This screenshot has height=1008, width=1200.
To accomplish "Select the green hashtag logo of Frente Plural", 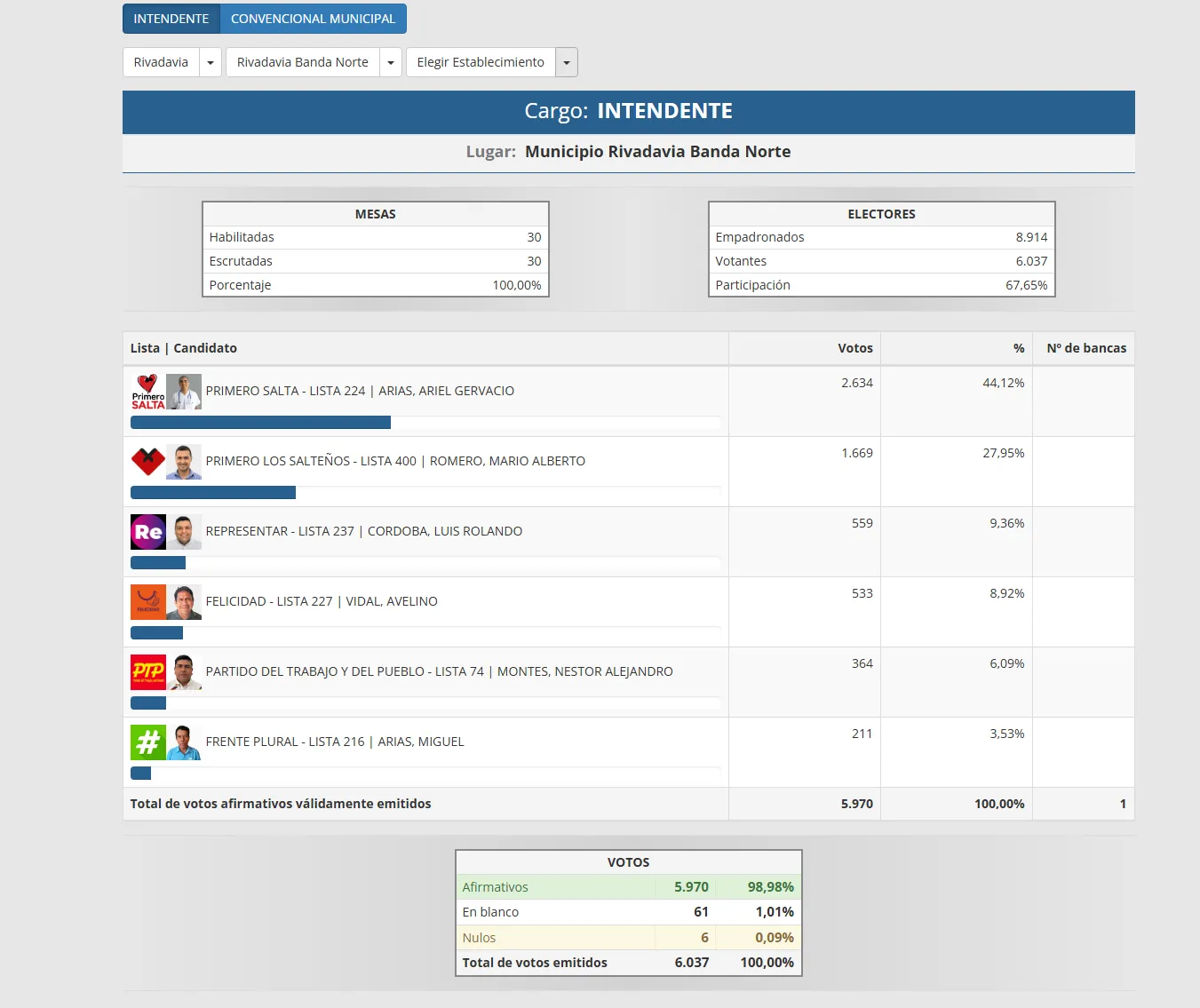I will tap(147, 742).
